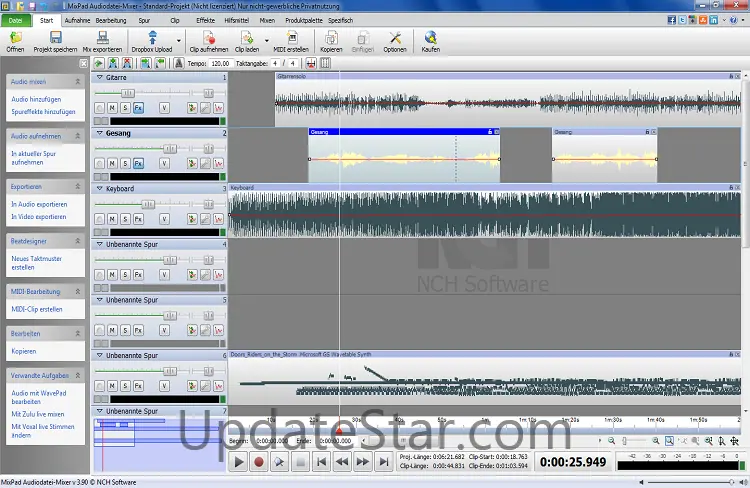Jump to end with skip-forward button
750x488 pixels.
click(384, 462)
